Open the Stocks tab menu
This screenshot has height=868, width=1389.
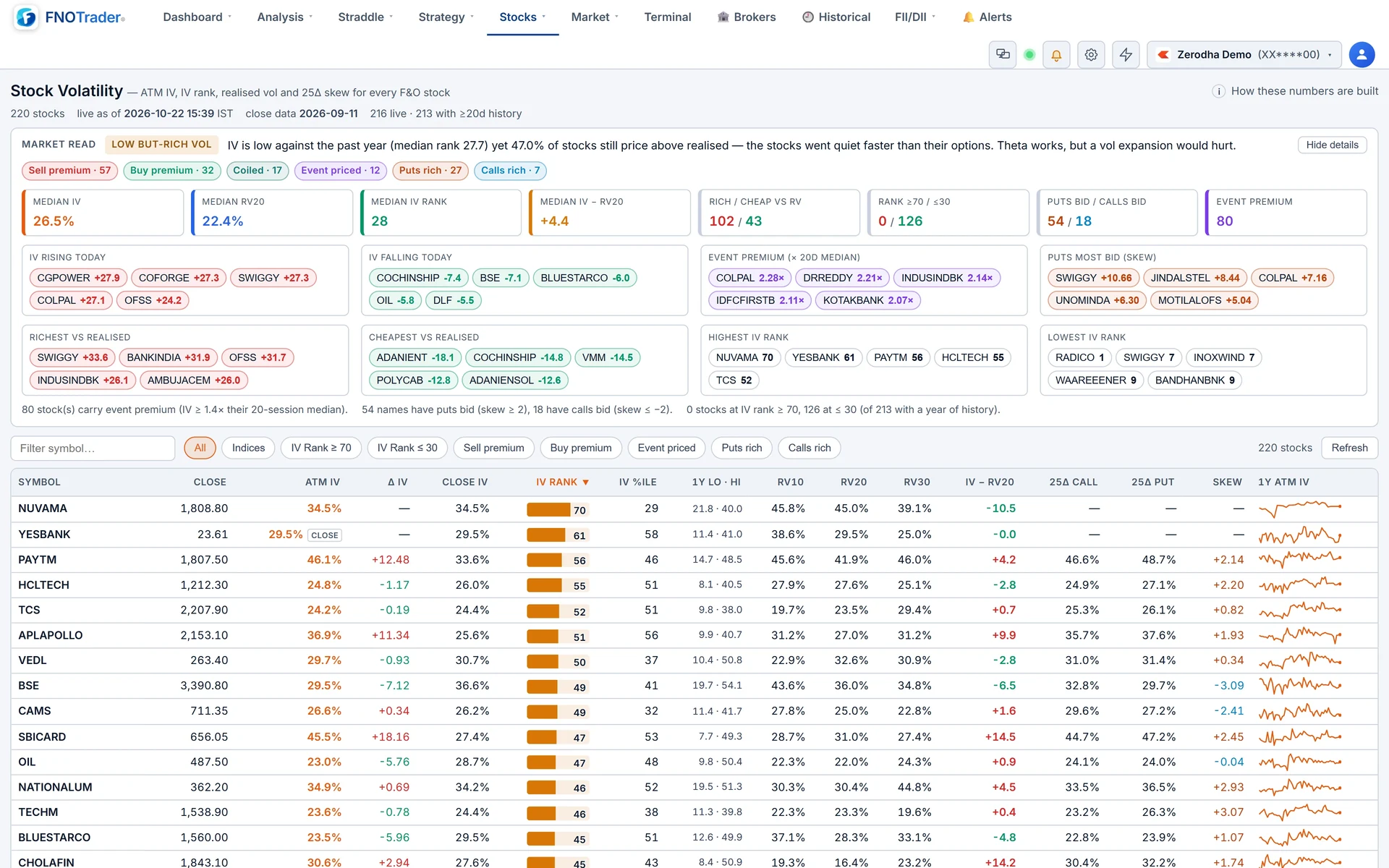coord(522,17)
